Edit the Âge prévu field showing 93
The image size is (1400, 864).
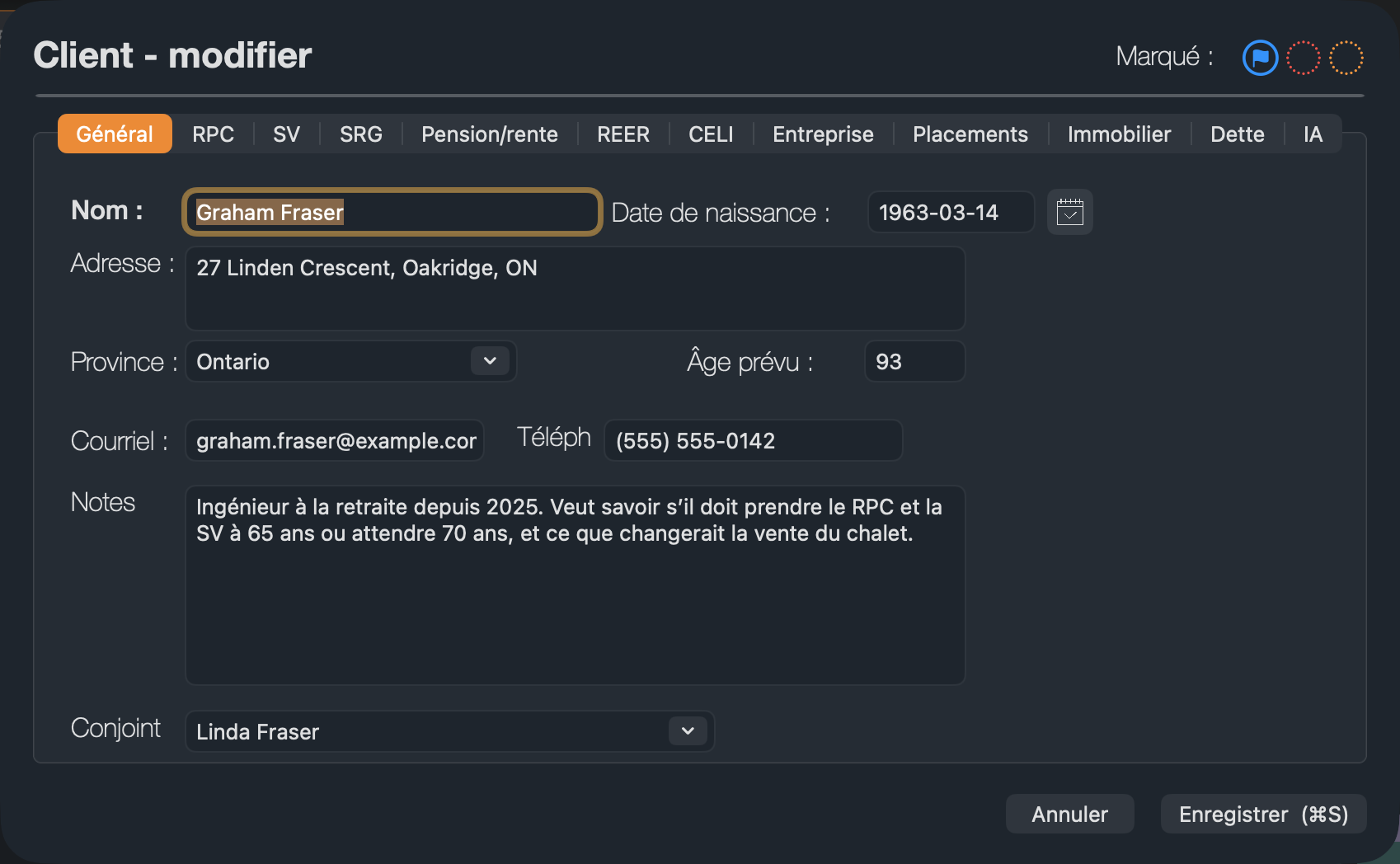coord(914,361)
